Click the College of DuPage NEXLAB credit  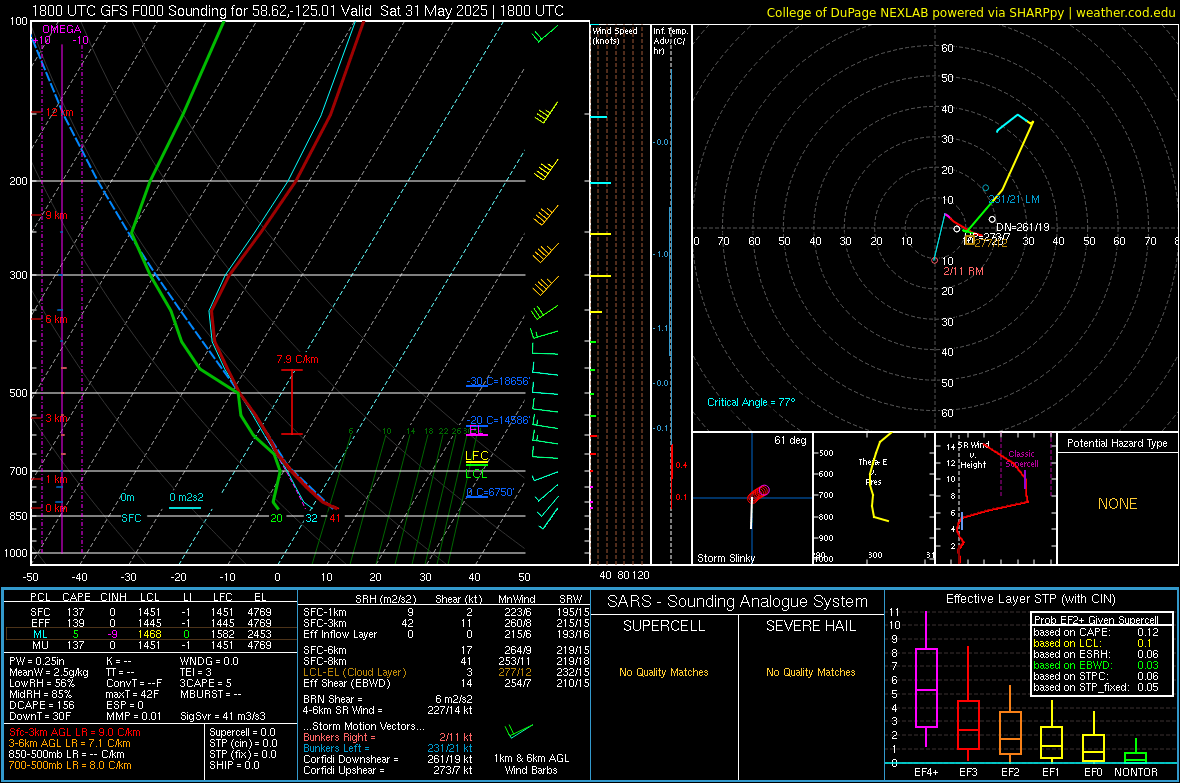970,12
